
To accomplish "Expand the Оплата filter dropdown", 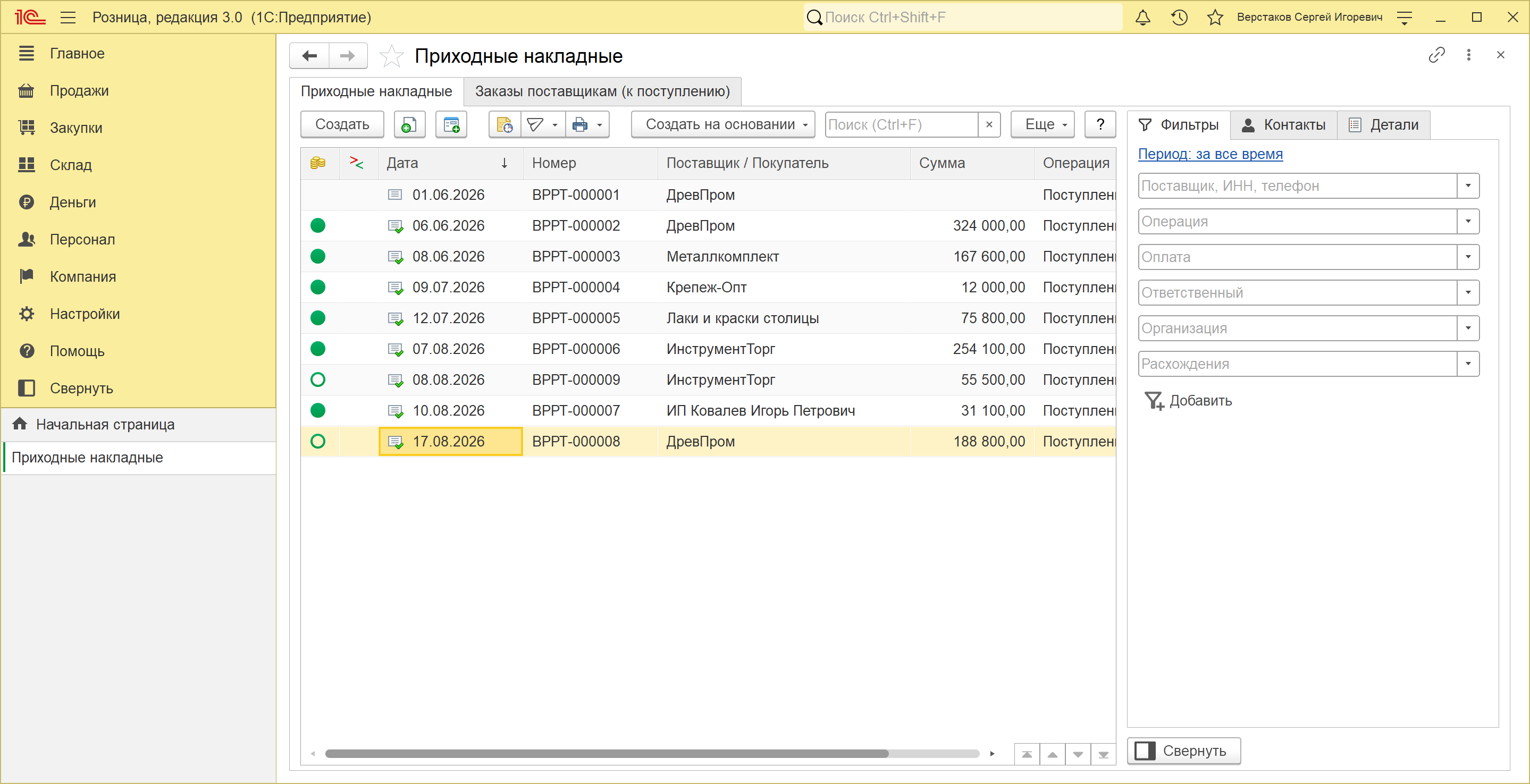I will tap(1468, 257).
